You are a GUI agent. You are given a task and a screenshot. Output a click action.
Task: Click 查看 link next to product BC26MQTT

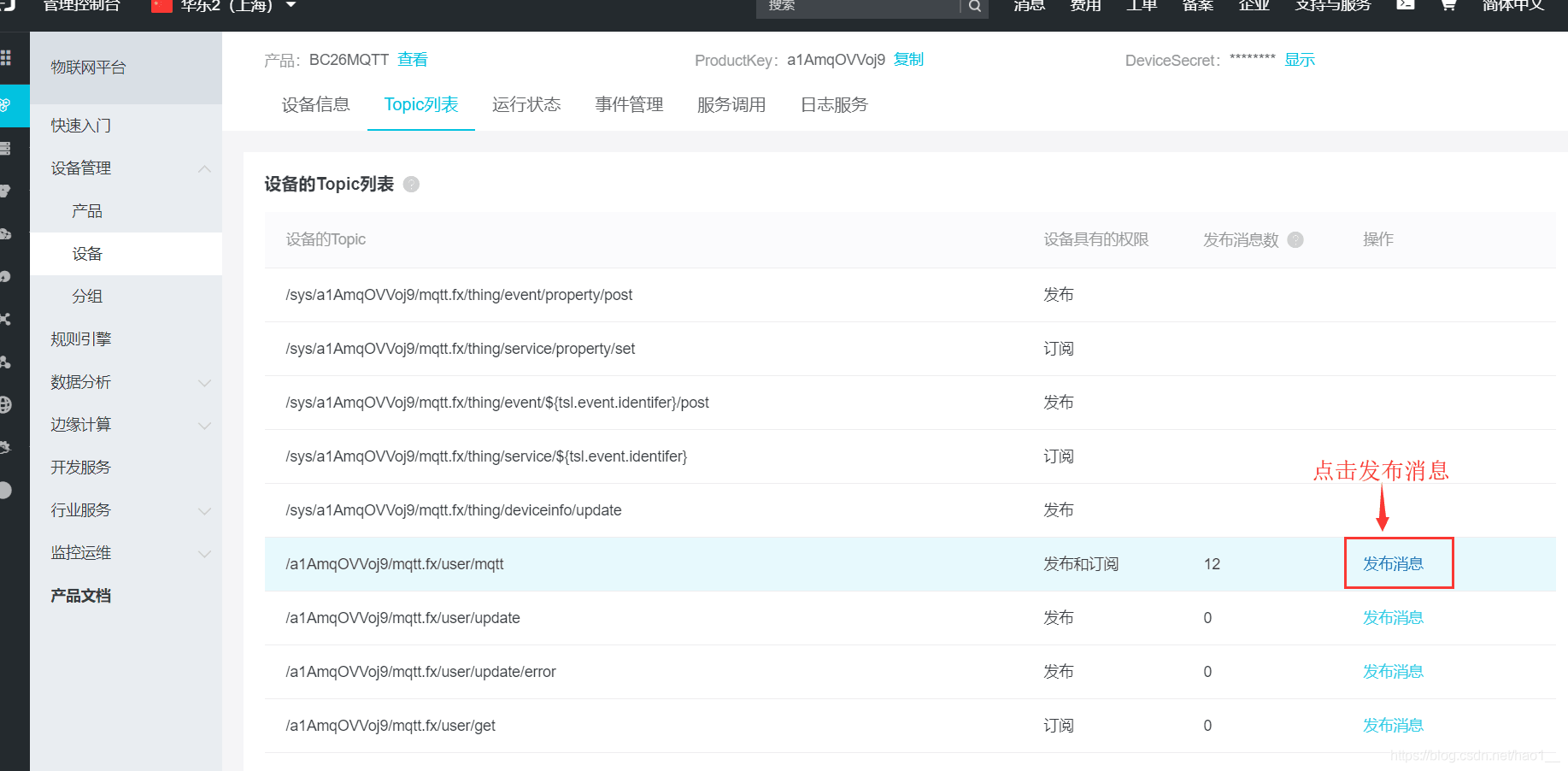pyautogui.click(x=413, y=59)
